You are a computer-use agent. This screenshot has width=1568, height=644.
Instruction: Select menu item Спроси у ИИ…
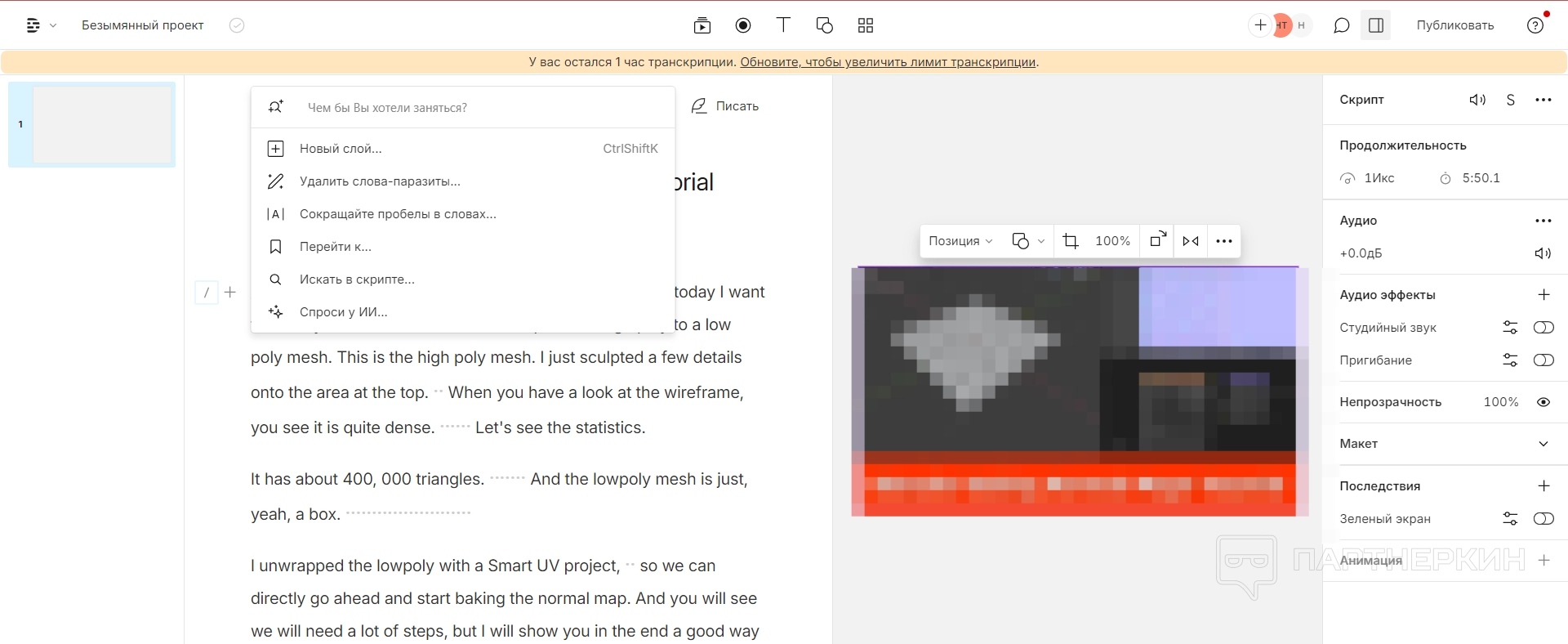(x=463, y=312)
